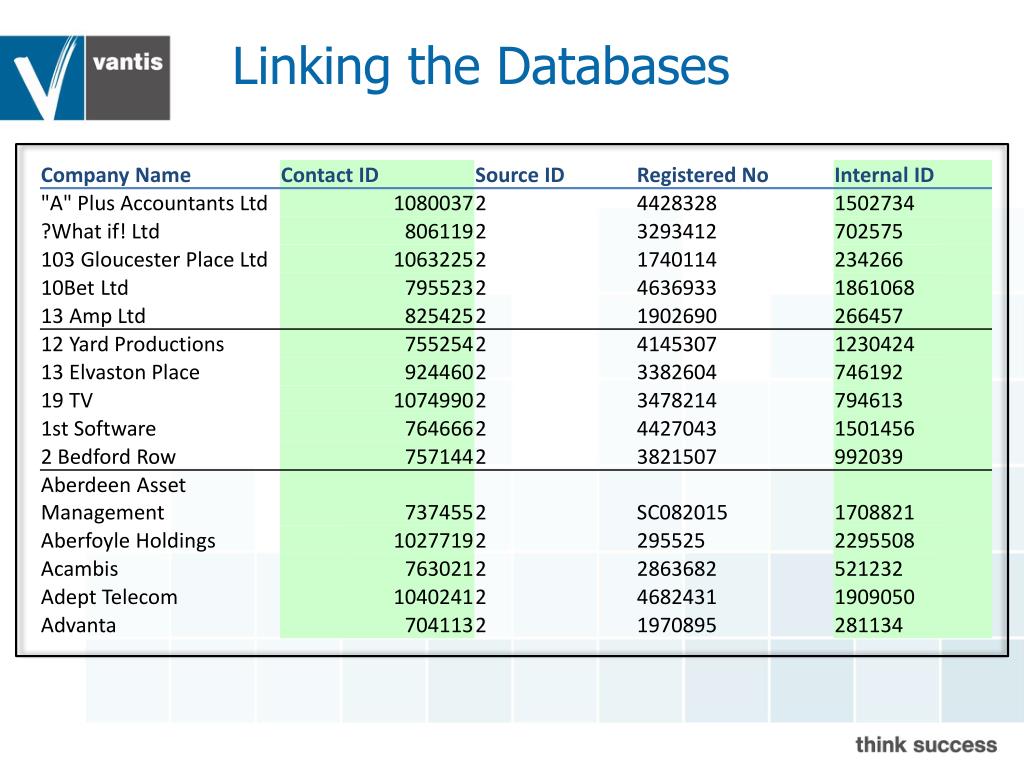This screenshot has height=768, width=1024.
Task: Select the '19 TV' company cell
Action: pyautogui.click(x=67, y=400)
